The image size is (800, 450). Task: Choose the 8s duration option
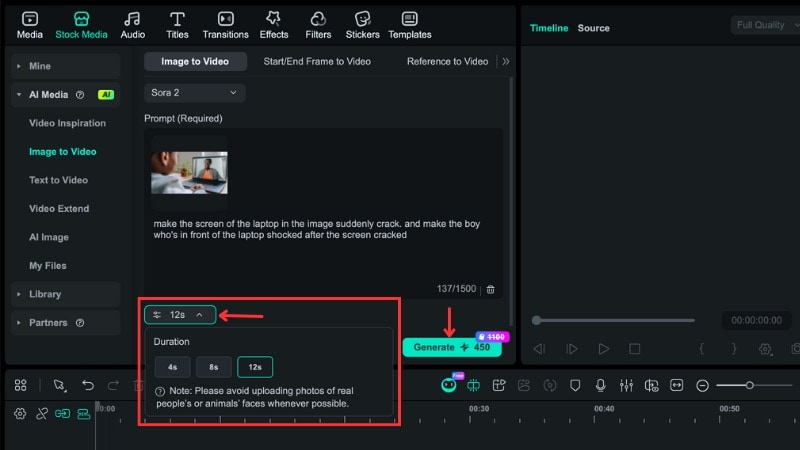(214, 367)
